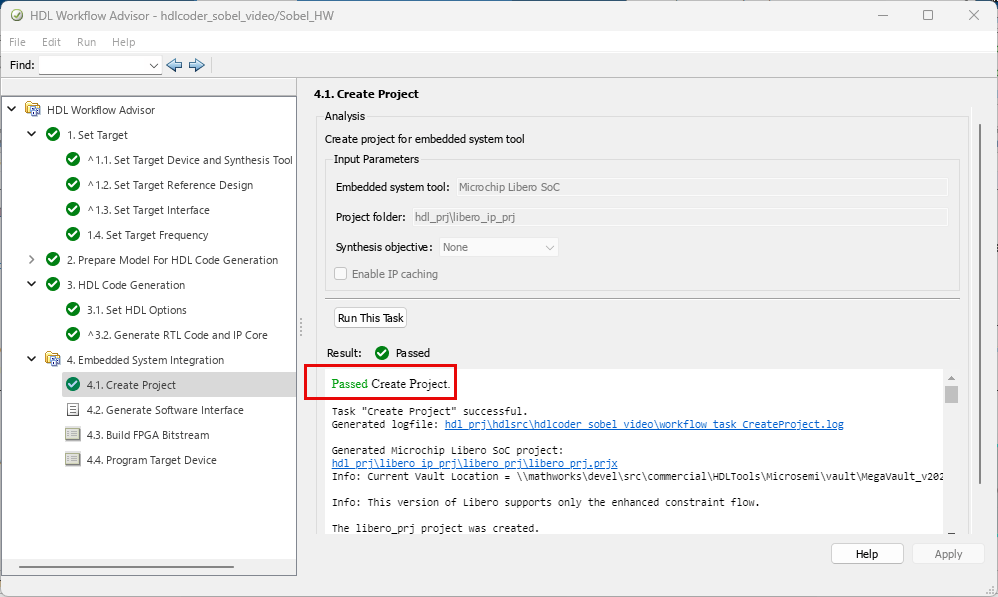Click the result log vertical scrollbar
Screen dimensions: 998x597
(951, 394)
